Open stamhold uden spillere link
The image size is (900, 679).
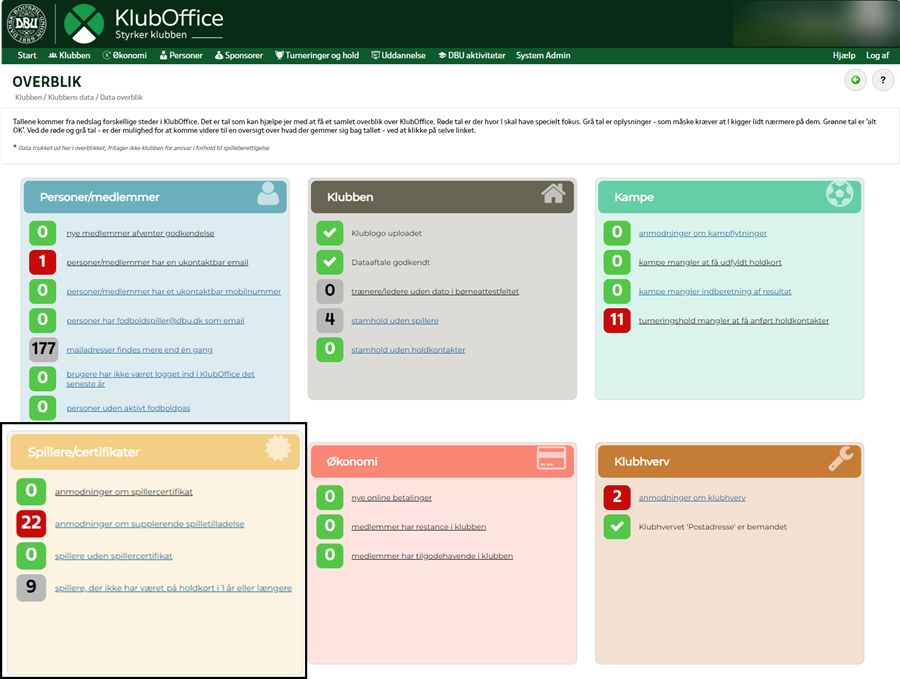[x=395, y=321]
